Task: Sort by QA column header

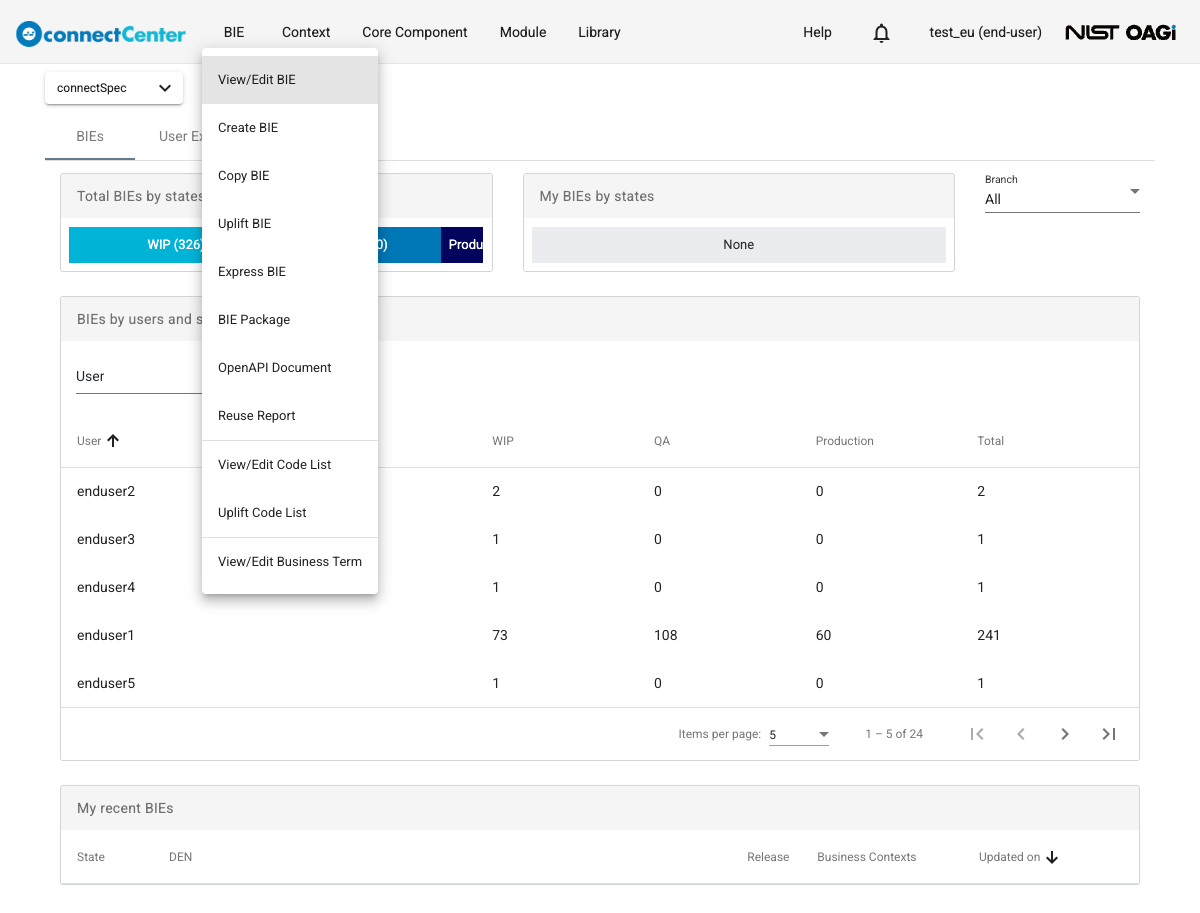Action: click(x=662, y=441)
